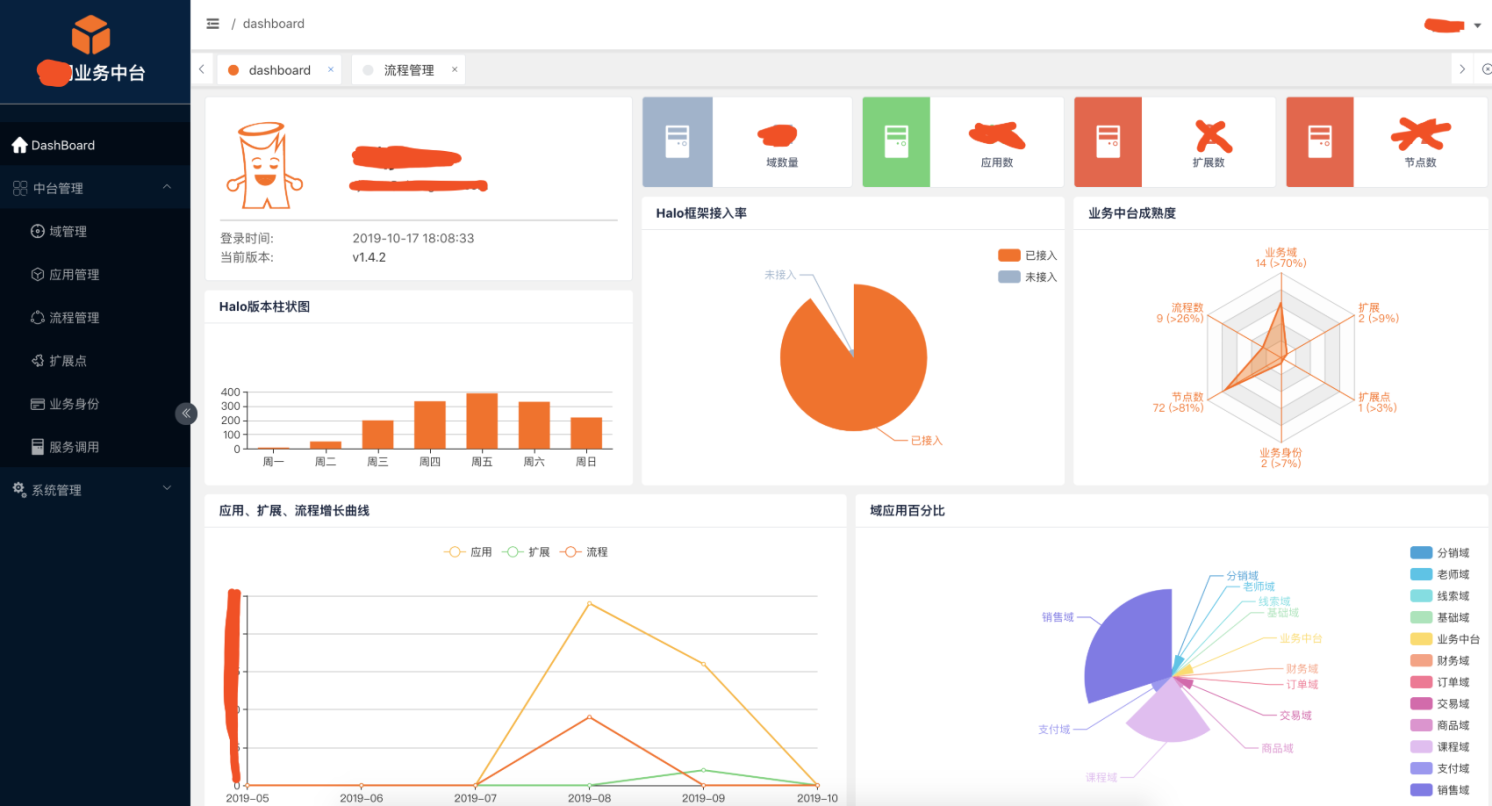Screen dimensions: 1492x806
Task: Collapse sidebar using double-chevron handle
Action: click(186, 413)
